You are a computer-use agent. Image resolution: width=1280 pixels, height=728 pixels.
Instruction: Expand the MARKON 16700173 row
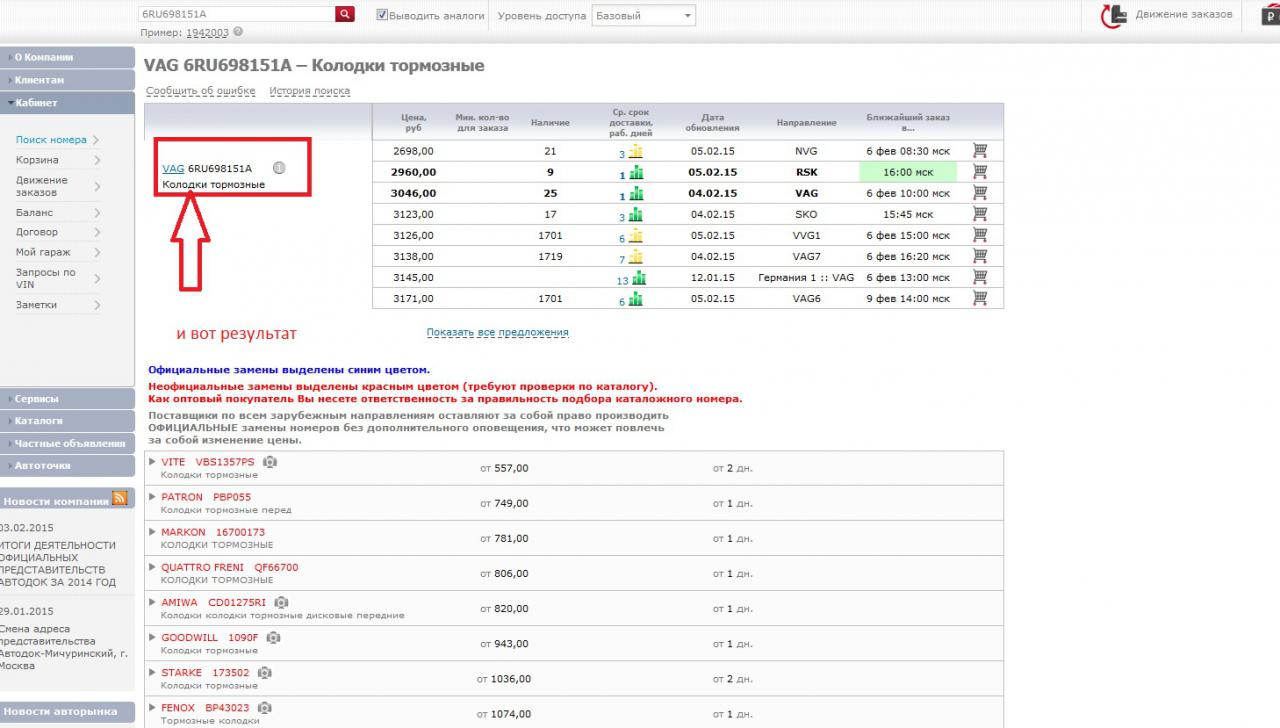pyautogui.click(x=153, y=532)
